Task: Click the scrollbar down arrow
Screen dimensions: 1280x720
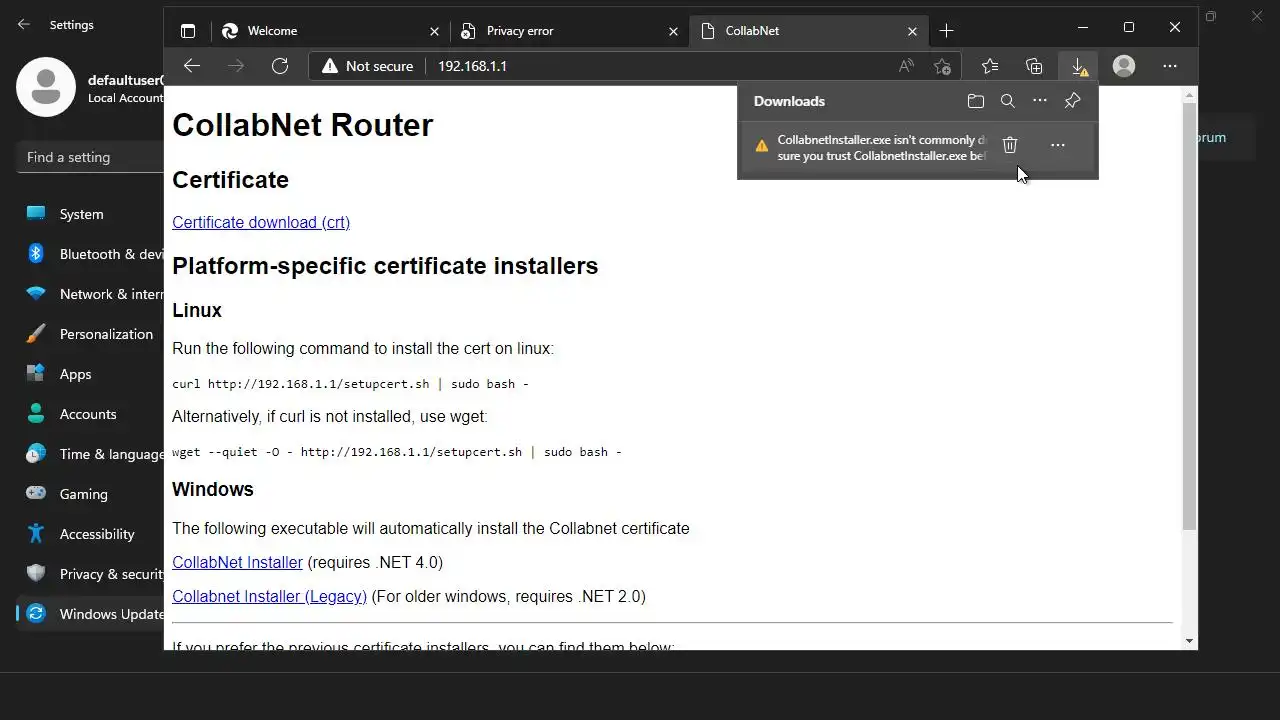Action: pyautogui.click(x=1189, y=640)
